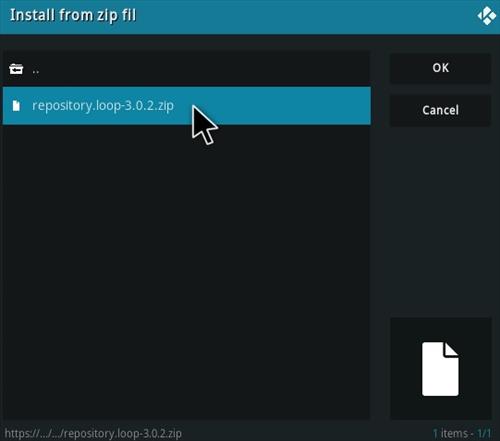Screen dimensions: 500x441
Task: Go up via the '..' entry text
Action: coord(36,71)
